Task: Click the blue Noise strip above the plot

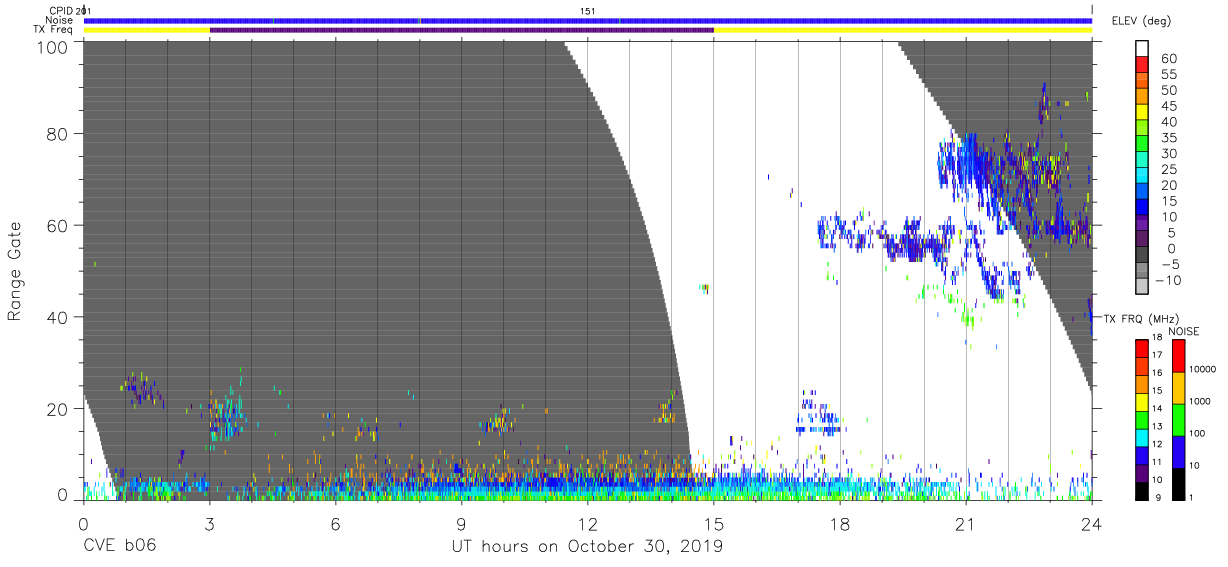Action: pyautogui.click(x=587, y=20)
